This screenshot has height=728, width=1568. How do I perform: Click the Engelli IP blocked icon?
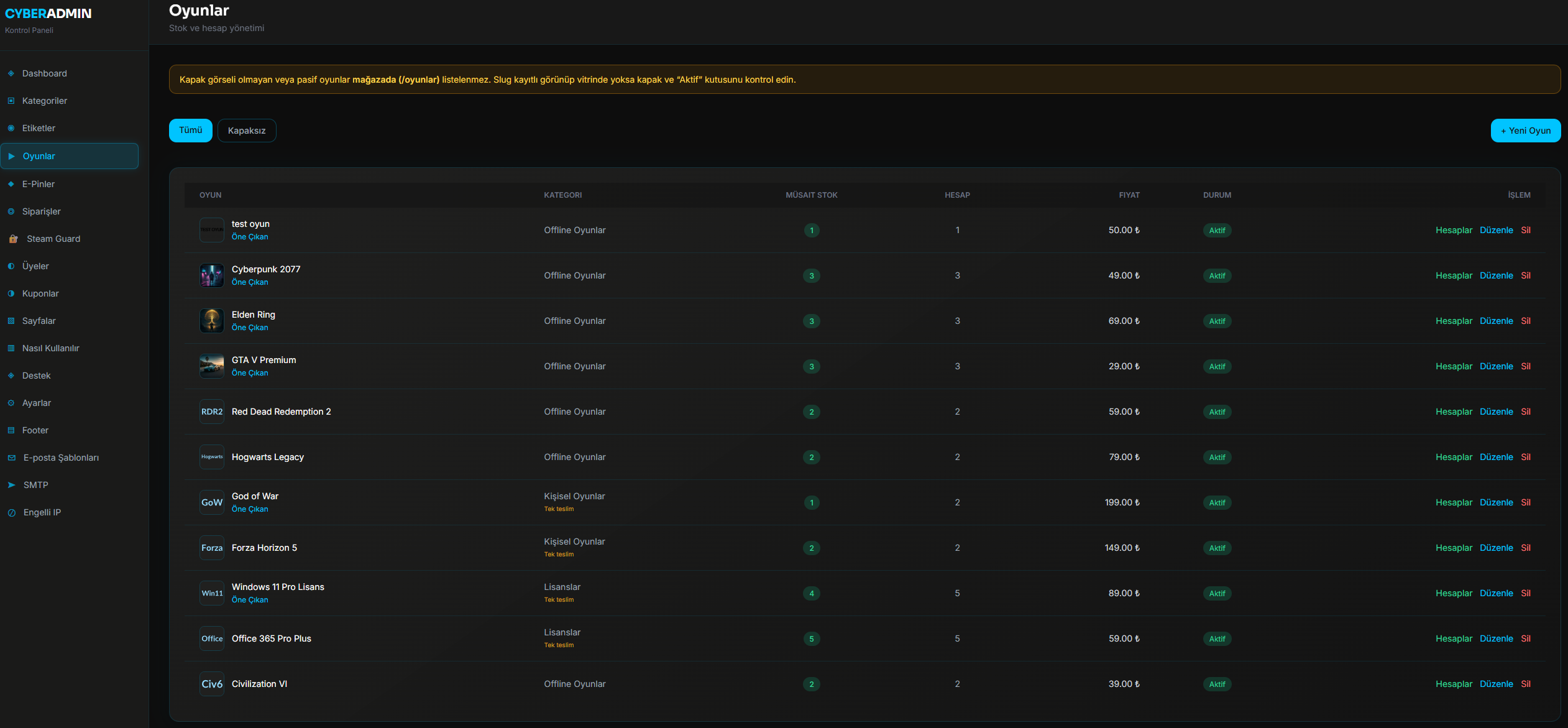click(x=12, y=512)
